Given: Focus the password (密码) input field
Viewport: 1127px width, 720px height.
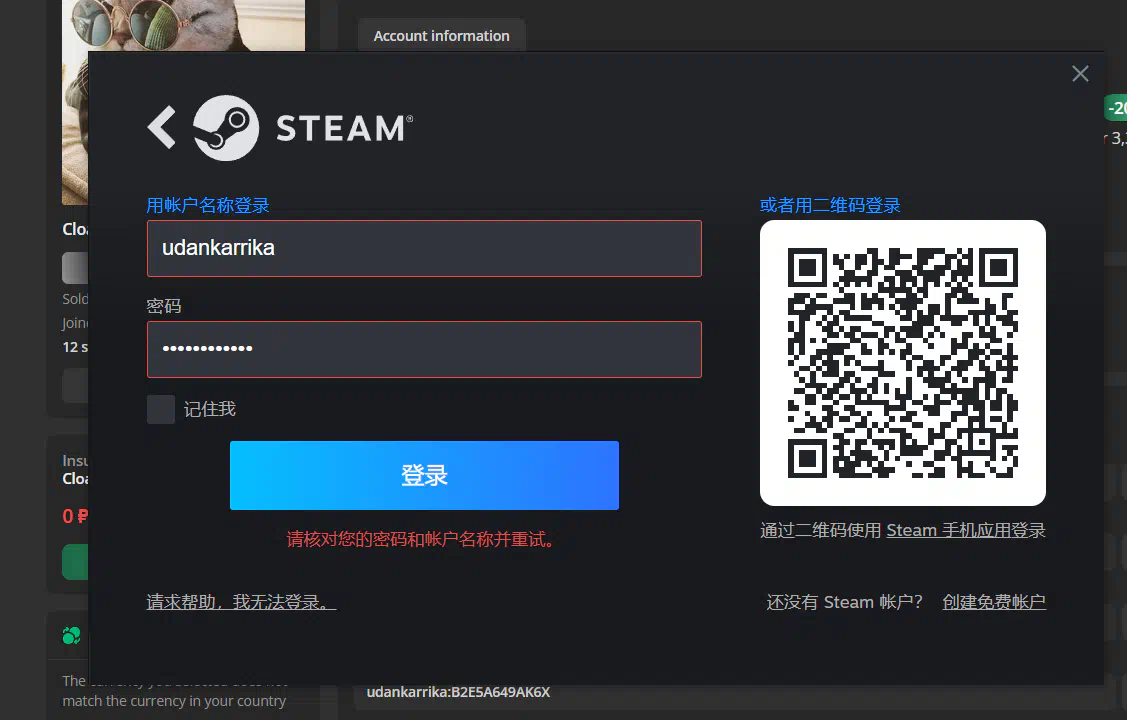Looking at the screenshot, I should (x=424, y=349).
